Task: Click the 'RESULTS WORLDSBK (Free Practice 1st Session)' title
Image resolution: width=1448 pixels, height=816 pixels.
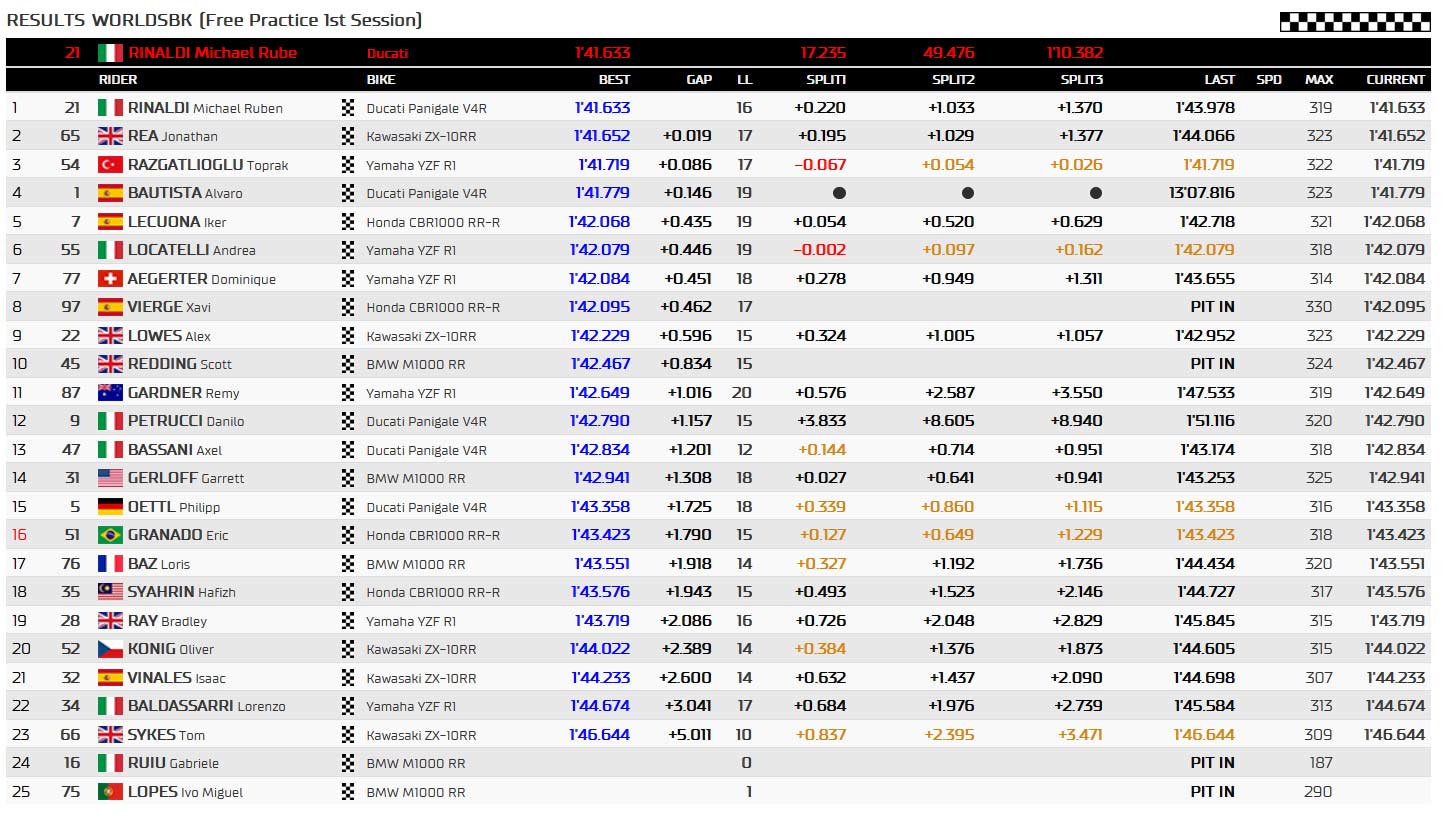Action: click(214, 20)
